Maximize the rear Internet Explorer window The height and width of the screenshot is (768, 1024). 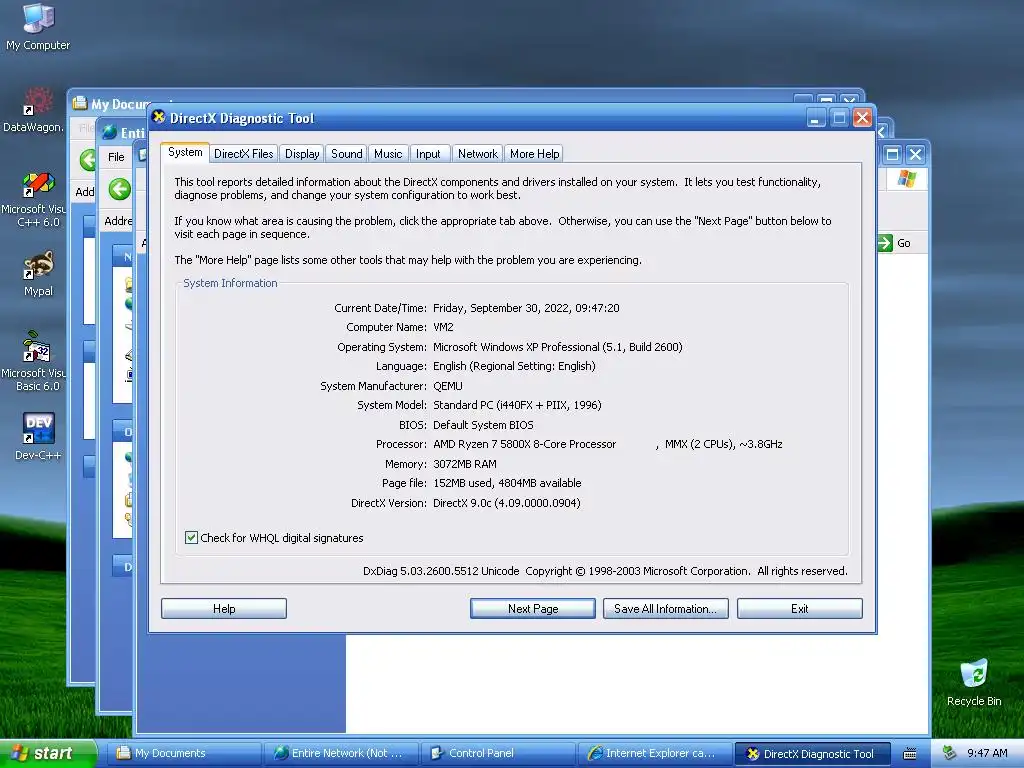892,154
